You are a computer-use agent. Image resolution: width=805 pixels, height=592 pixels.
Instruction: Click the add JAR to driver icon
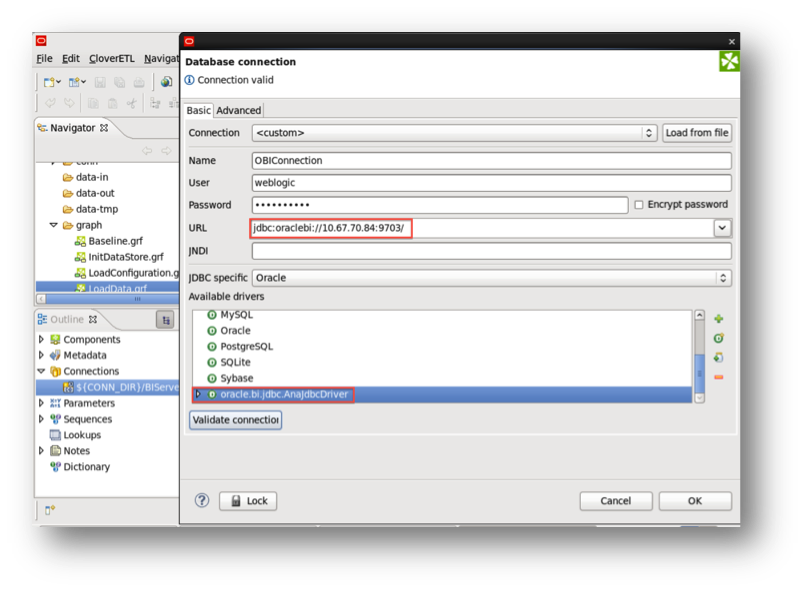click(719, 357)
